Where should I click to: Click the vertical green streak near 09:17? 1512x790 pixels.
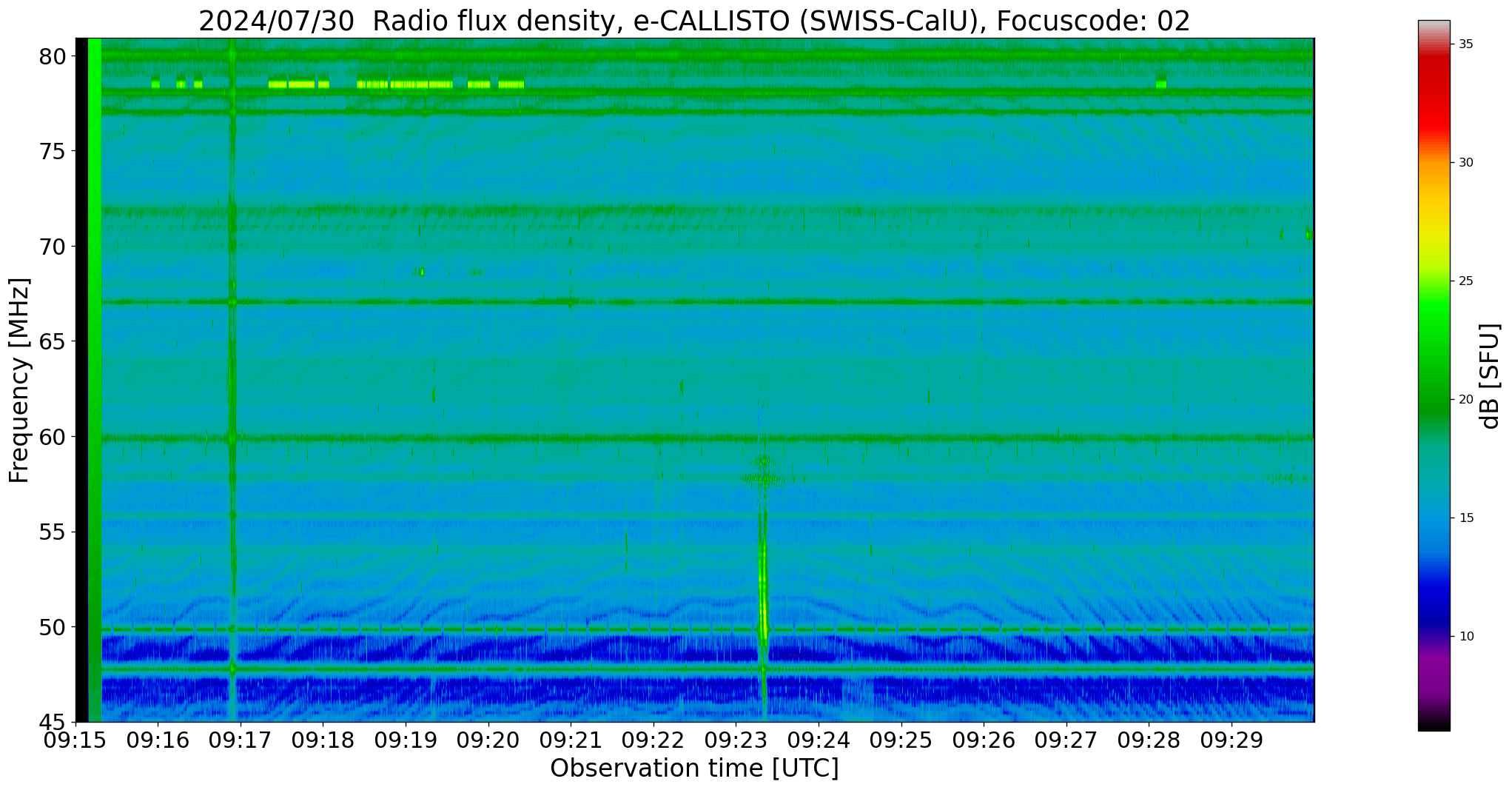(232, 380)
